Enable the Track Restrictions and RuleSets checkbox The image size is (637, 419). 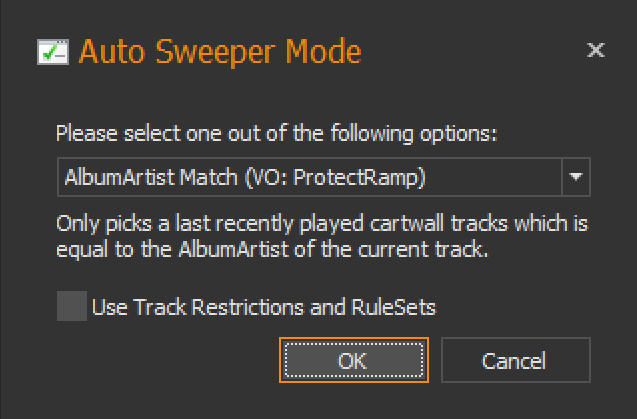71,307
